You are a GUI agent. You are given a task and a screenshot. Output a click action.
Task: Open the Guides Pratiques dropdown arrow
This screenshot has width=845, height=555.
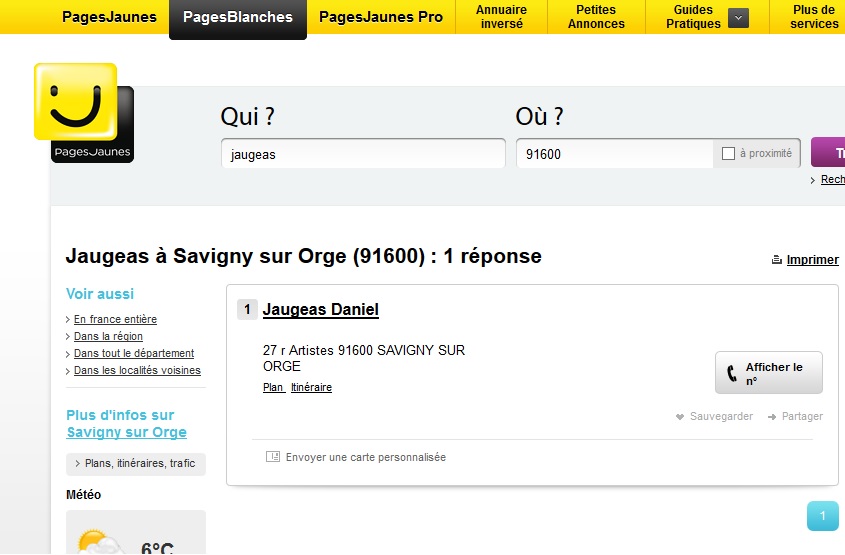[738, 17]
